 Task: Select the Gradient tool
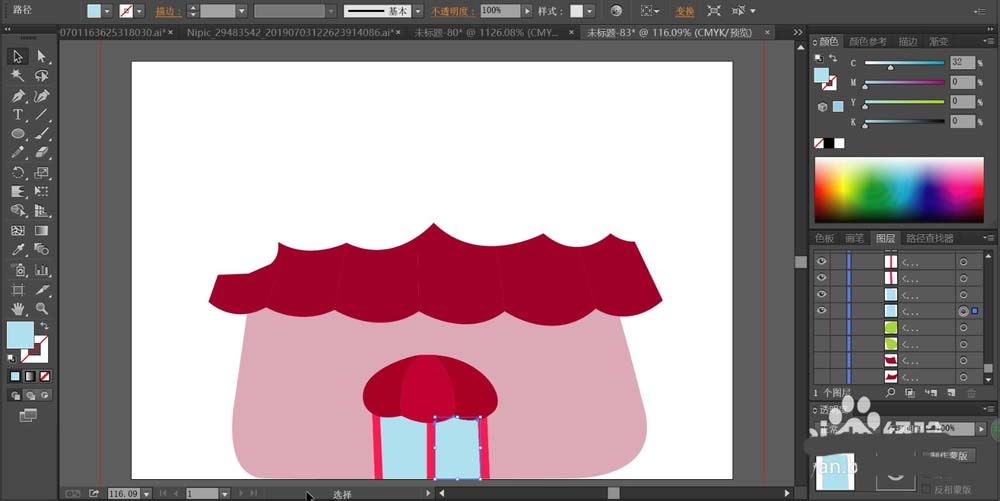[42, 231]
